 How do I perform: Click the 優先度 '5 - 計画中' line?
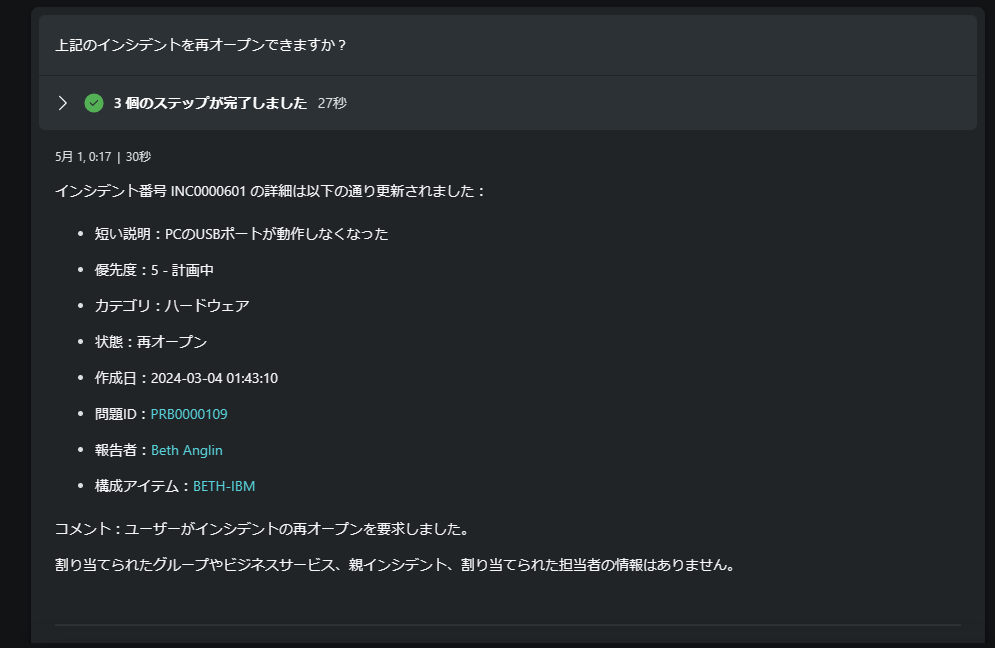pos(154,270)
